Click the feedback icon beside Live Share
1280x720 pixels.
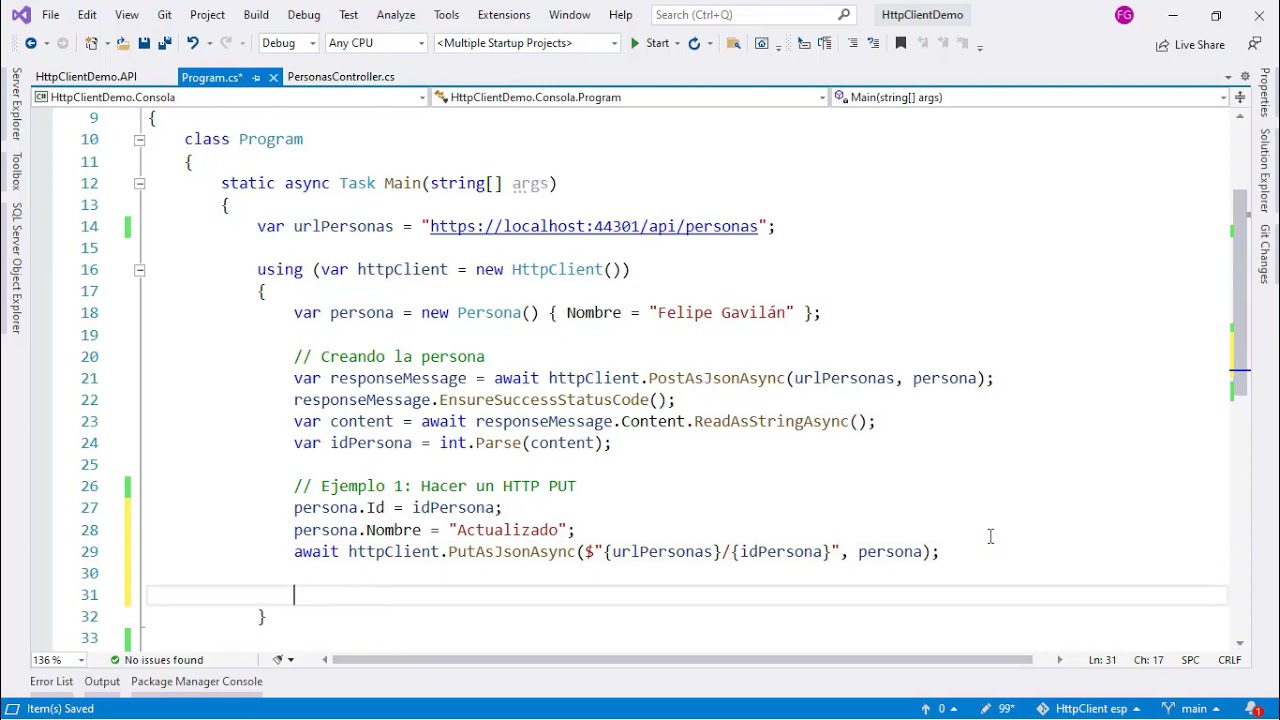pos(1255,44)
